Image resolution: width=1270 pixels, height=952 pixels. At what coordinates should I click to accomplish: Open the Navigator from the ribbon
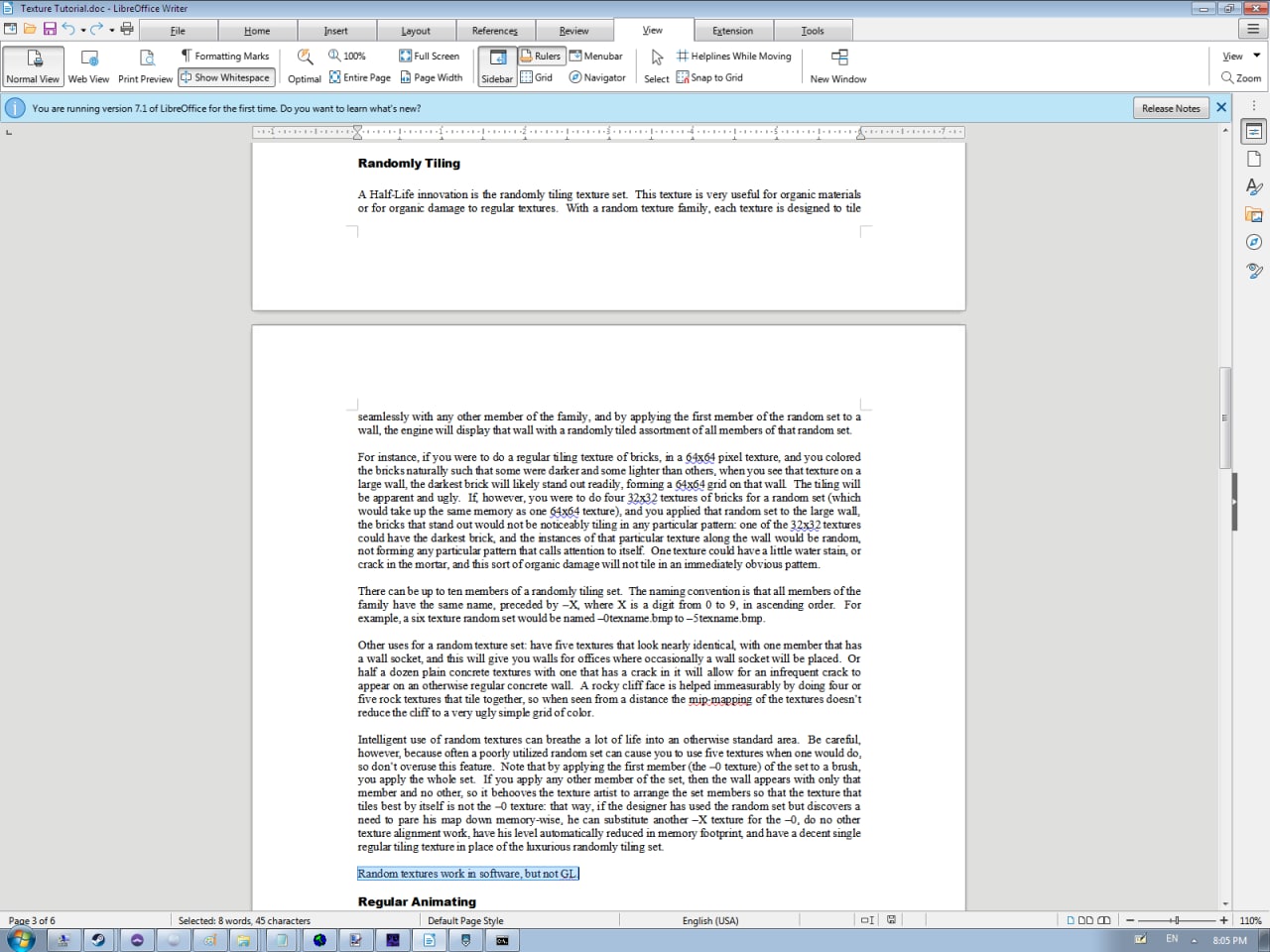pos(597,77)
